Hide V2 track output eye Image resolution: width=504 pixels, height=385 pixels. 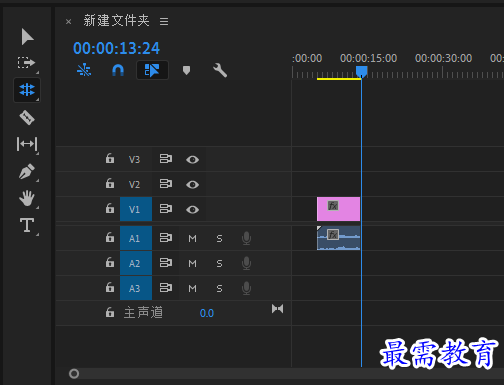click(x=192, y=185)
